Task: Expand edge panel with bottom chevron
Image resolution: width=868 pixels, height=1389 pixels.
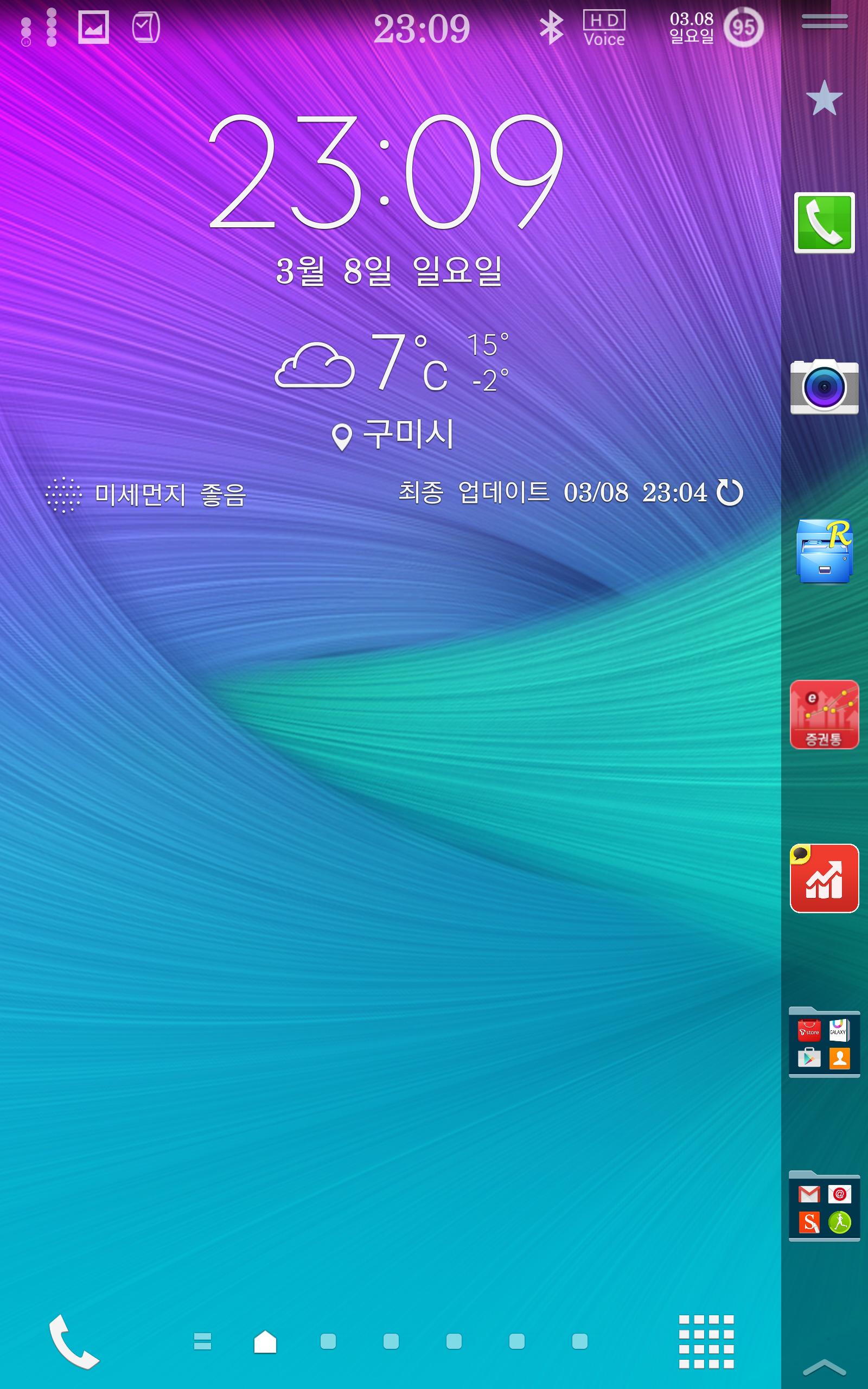Action: [824, 1368]
